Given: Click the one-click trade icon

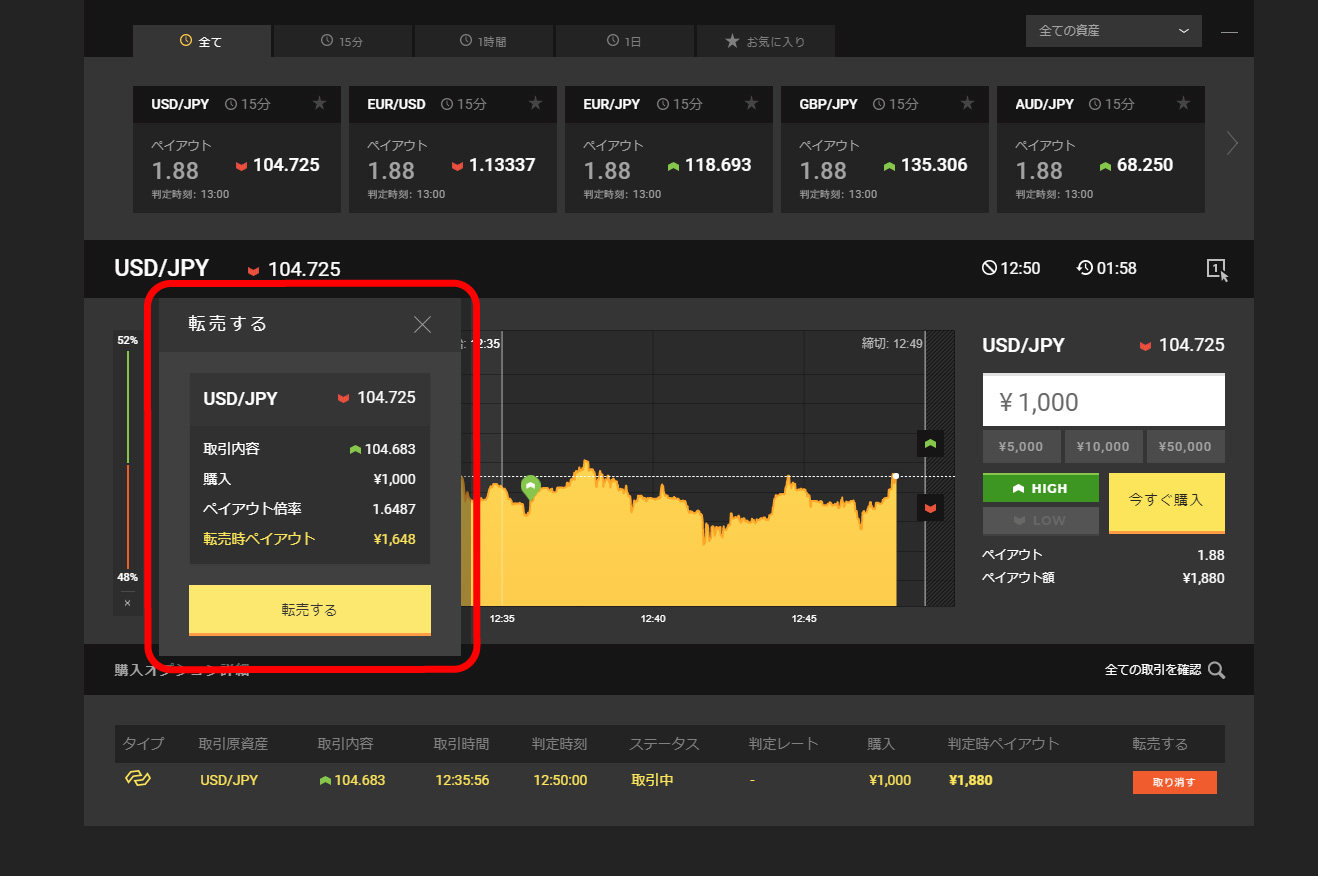Looking at the screenshot, I should [x=1216, y=269].
